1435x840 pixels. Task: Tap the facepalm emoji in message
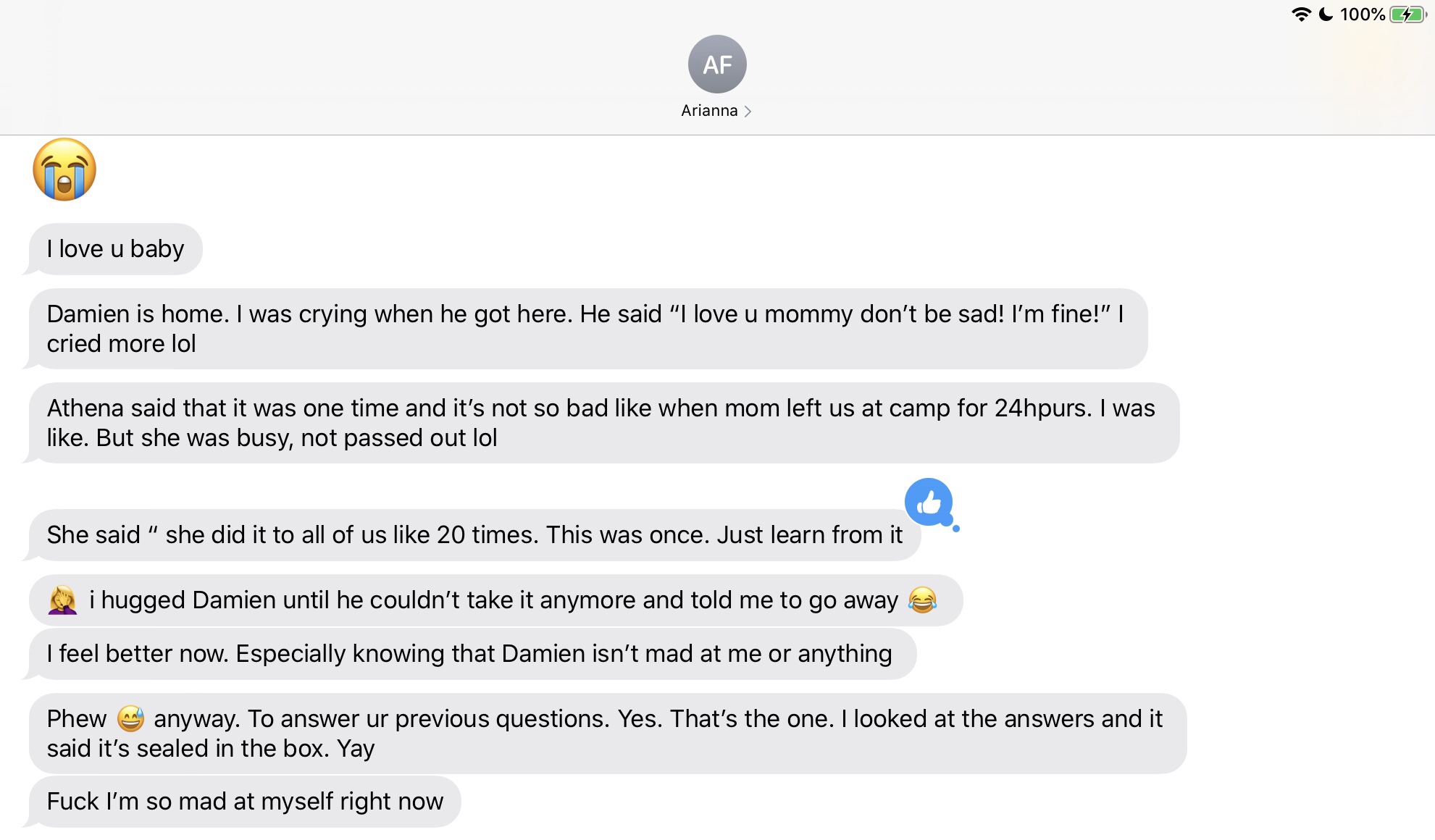point(62,600)
